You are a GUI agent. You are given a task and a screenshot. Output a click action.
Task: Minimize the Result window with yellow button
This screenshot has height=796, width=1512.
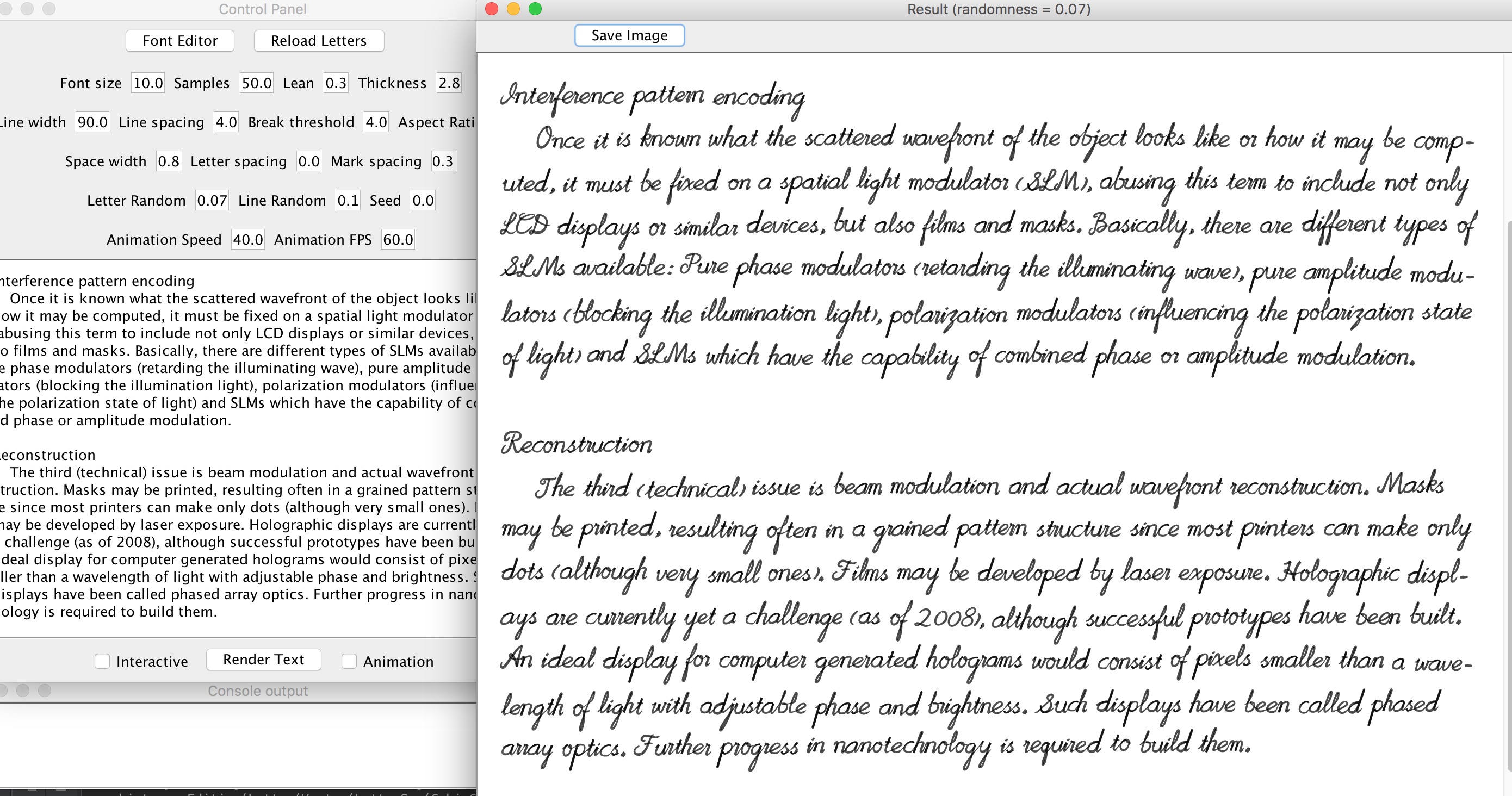[x=513, y=9]
